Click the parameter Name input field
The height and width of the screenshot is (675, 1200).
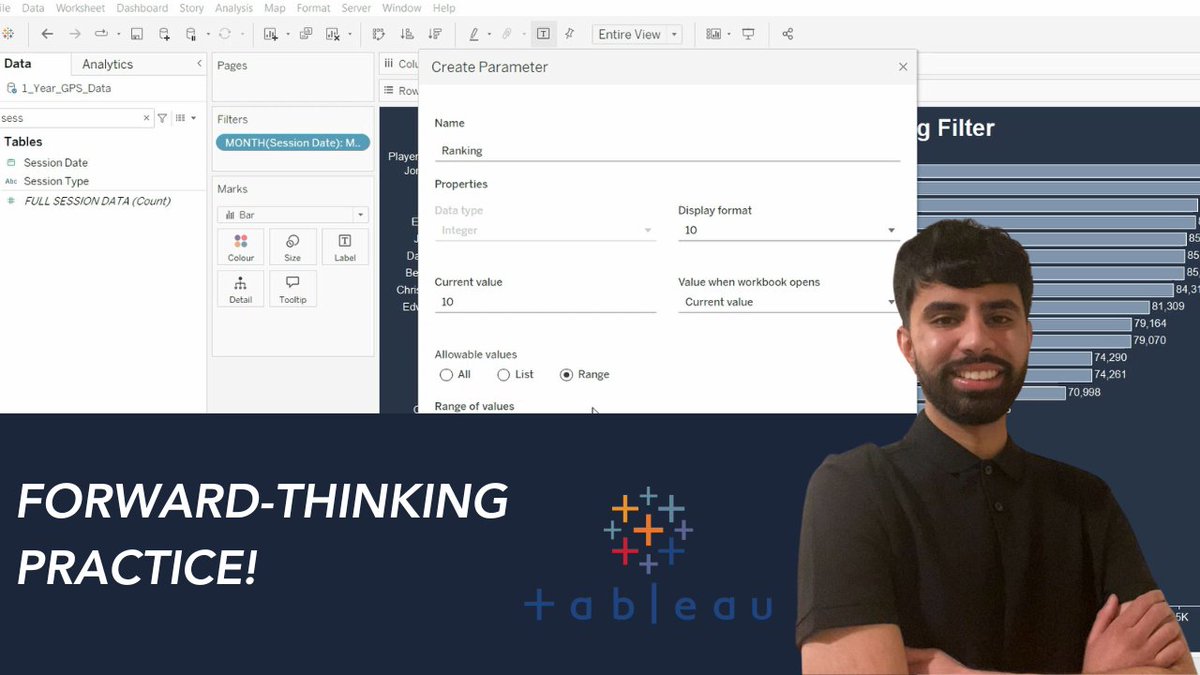coord(667,151)
